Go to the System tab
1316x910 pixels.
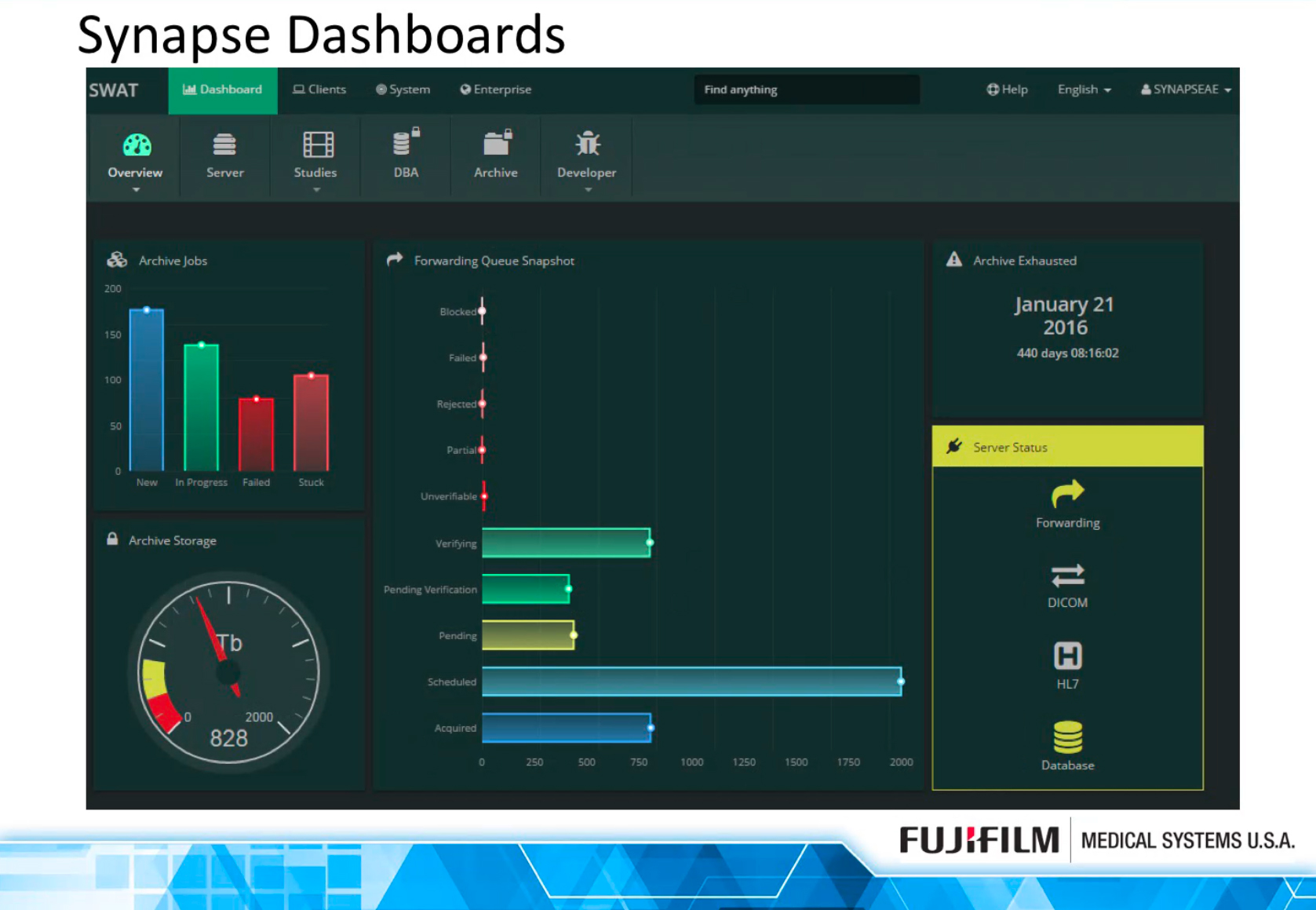pos(403,90)
